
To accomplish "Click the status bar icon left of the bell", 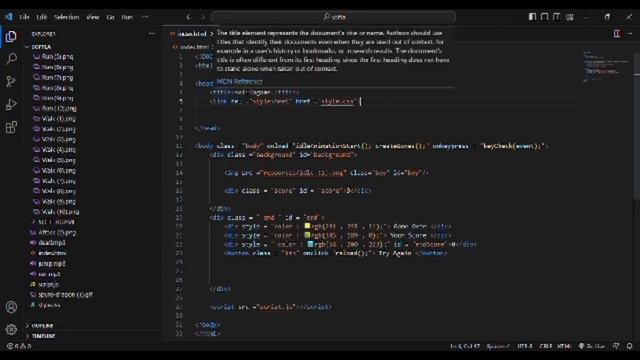I will point(616,346).
